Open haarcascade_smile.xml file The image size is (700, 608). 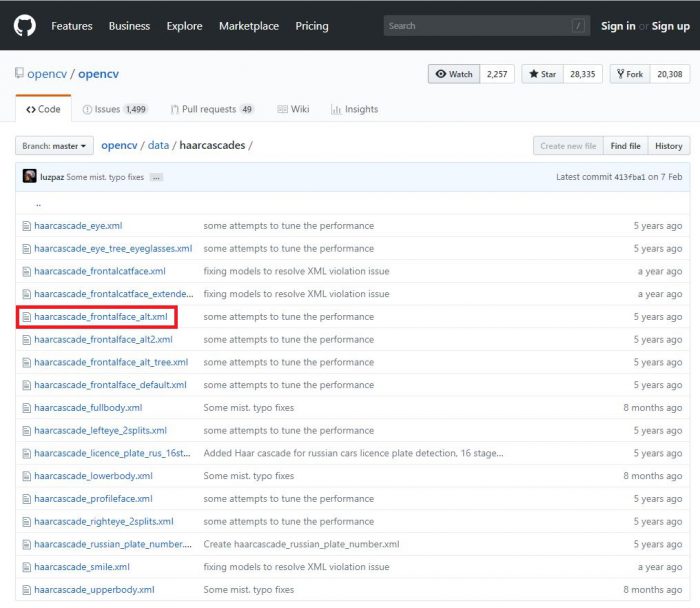[82, 567]
